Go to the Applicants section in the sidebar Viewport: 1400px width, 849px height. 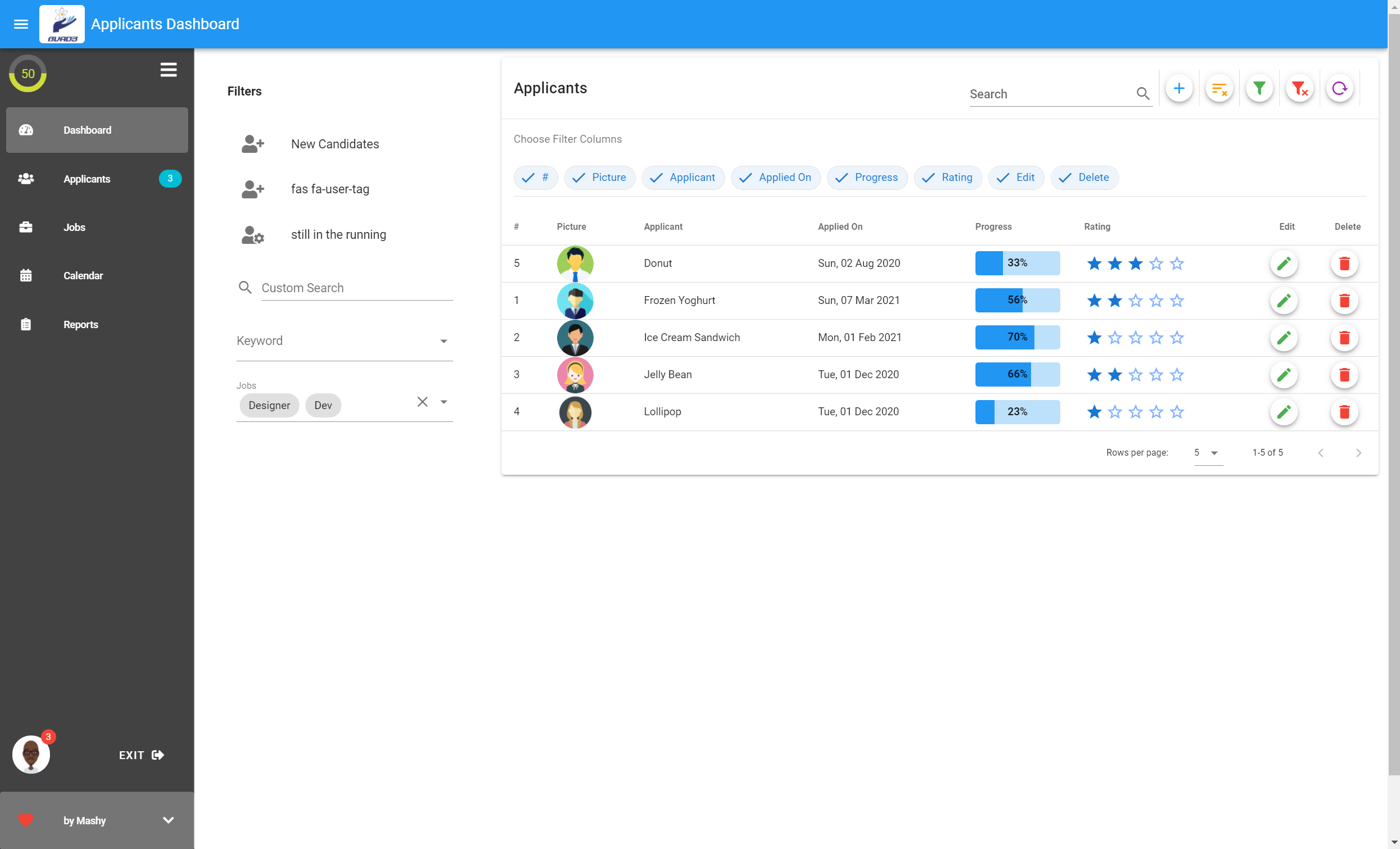tap(86, 179)
